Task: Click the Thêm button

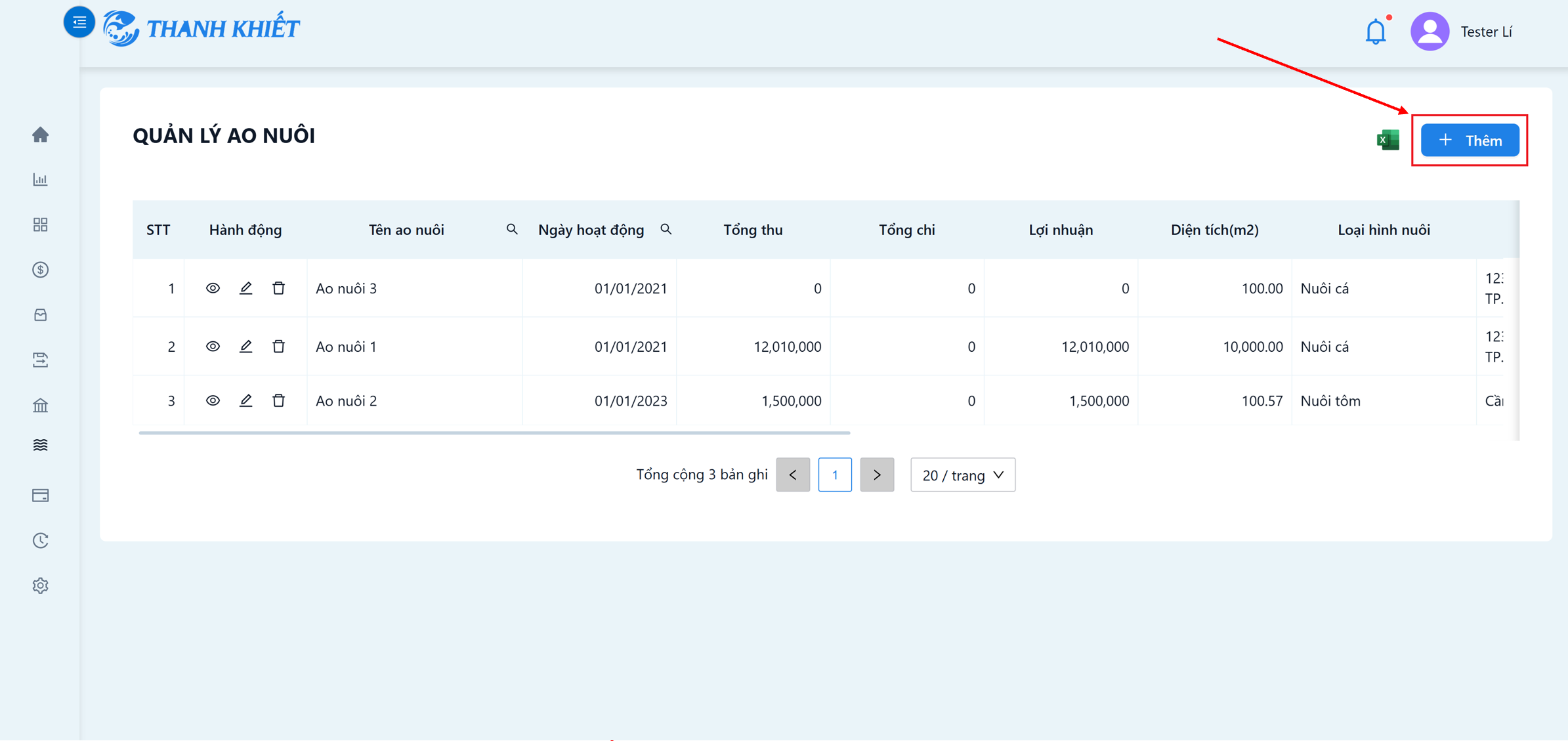Action: [x=1470, y=140]
